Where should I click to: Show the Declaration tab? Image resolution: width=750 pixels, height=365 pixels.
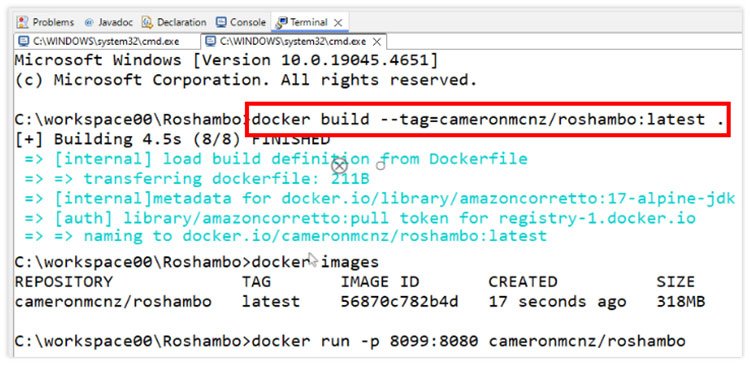175,22
